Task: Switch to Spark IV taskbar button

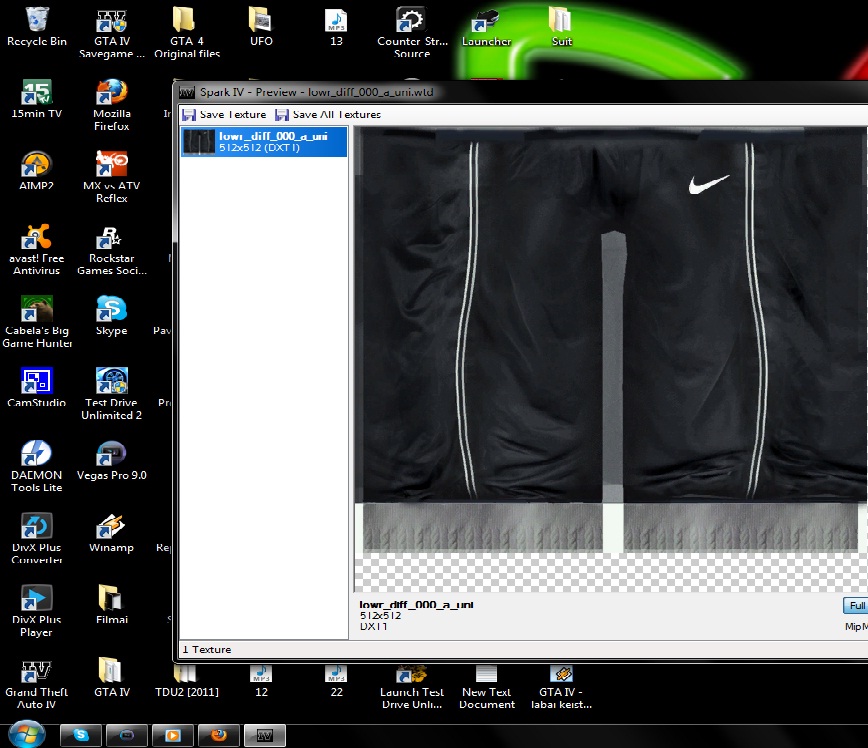Action: (x=265, y=735)
